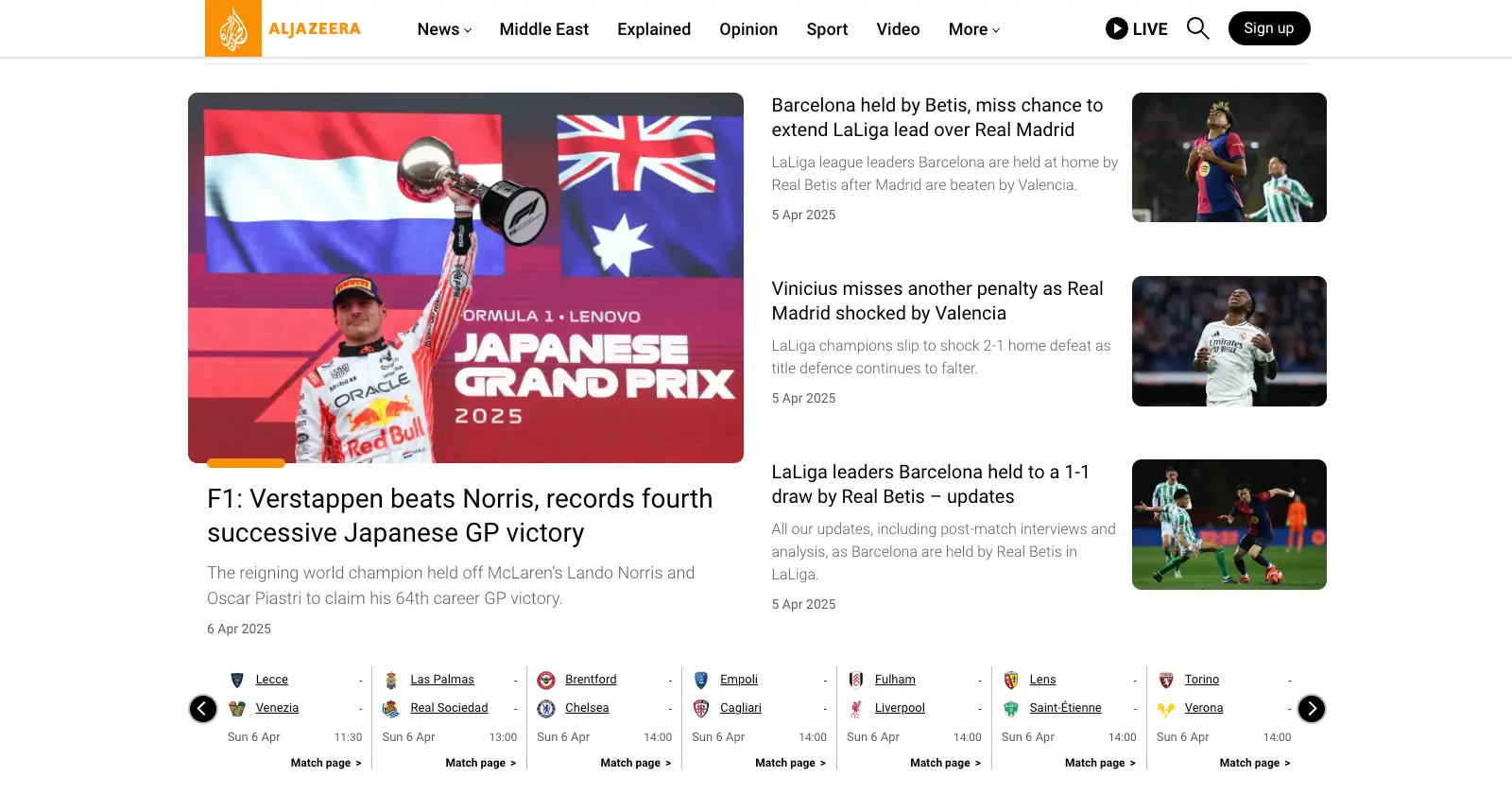Select the Opinion menu item
This screenshot has height=794, width=1512.
pyautogui.click(x=748, y=29)
